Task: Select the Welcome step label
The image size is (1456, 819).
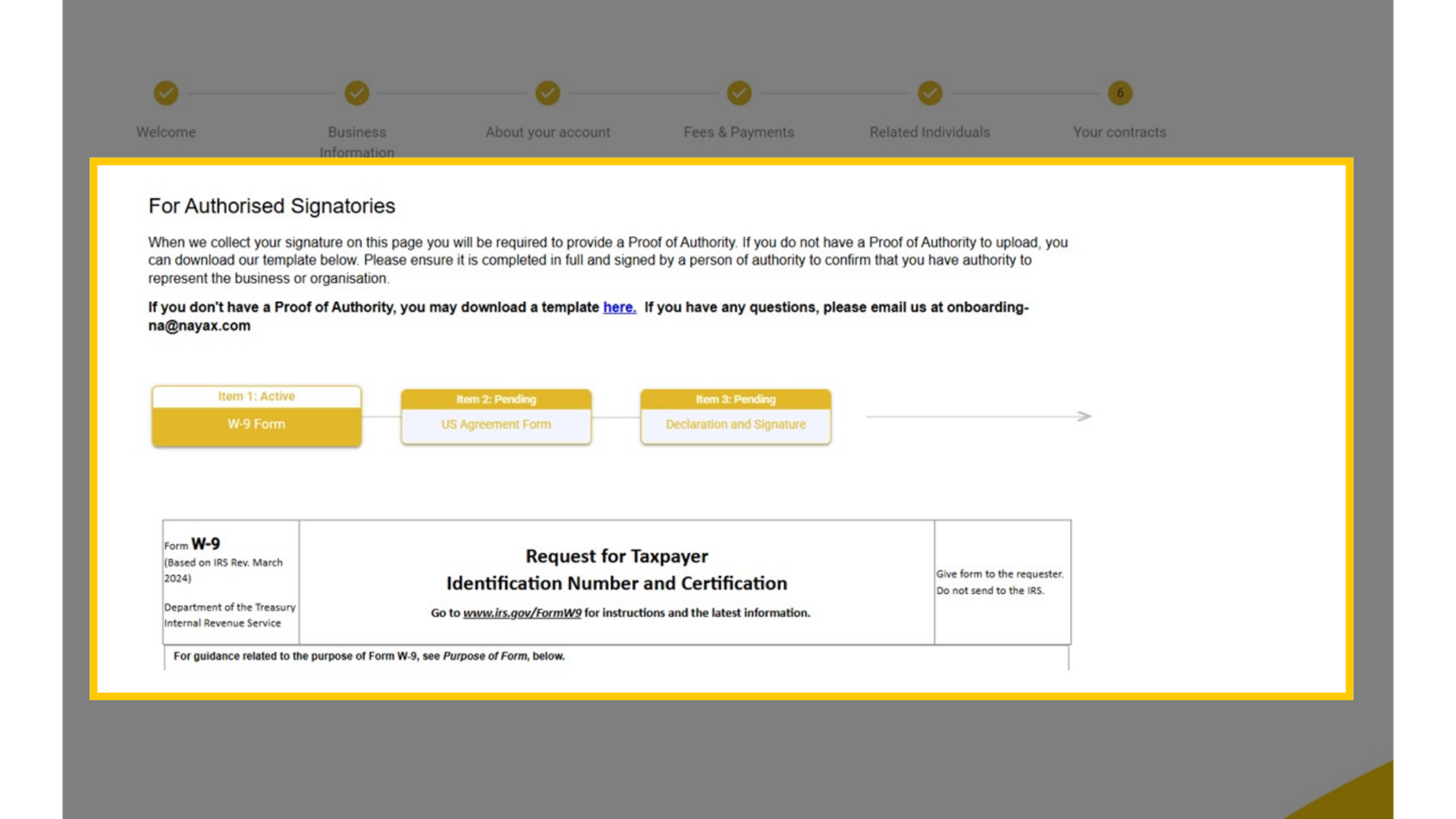Action: 166,132
